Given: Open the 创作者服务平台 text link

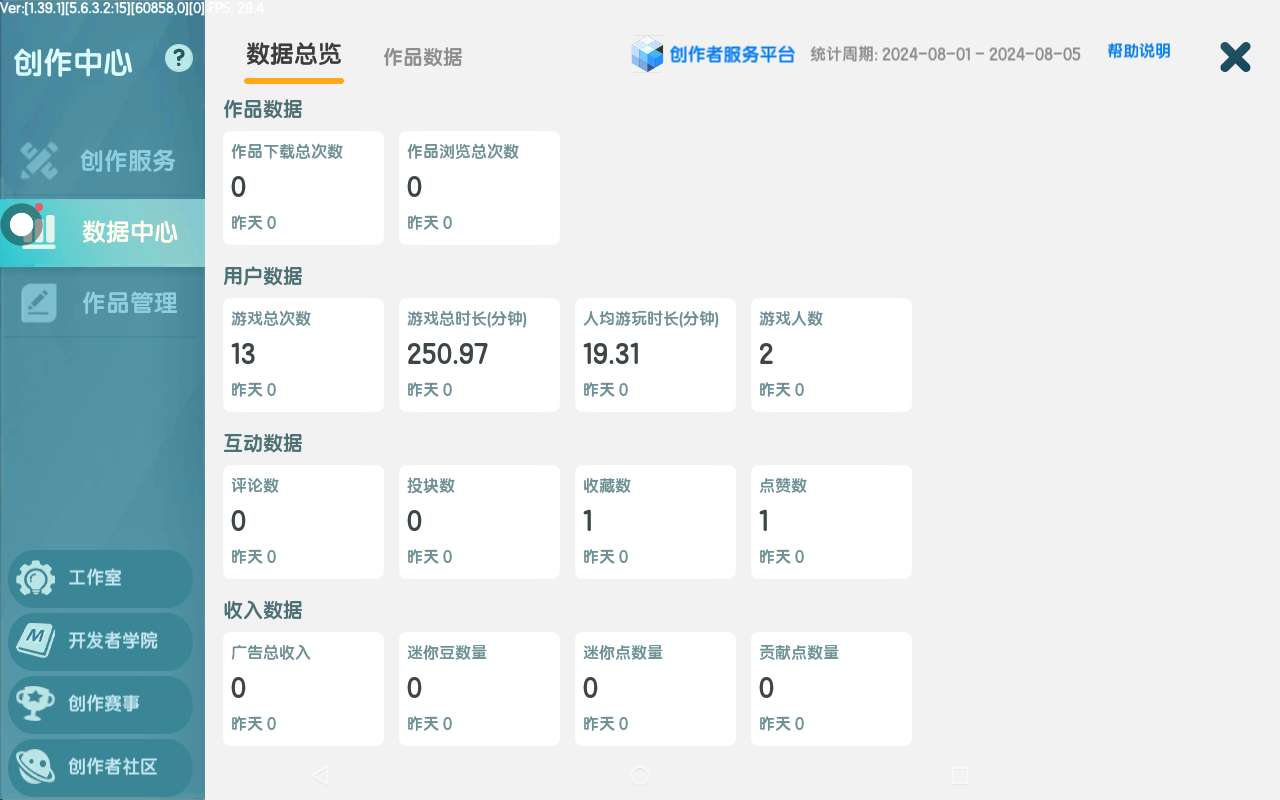Looking at the screenshot, I should [x=732, y=55].
